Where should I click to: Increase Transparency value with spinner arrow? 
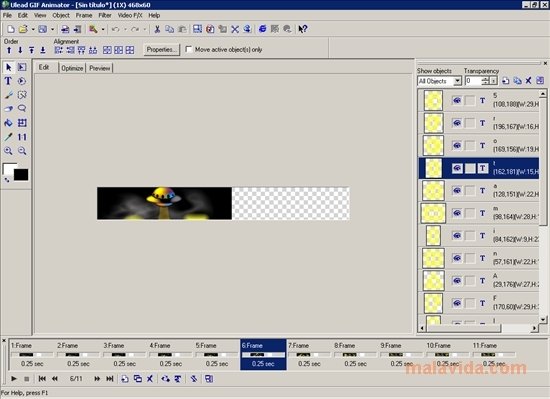pos(485,79)
